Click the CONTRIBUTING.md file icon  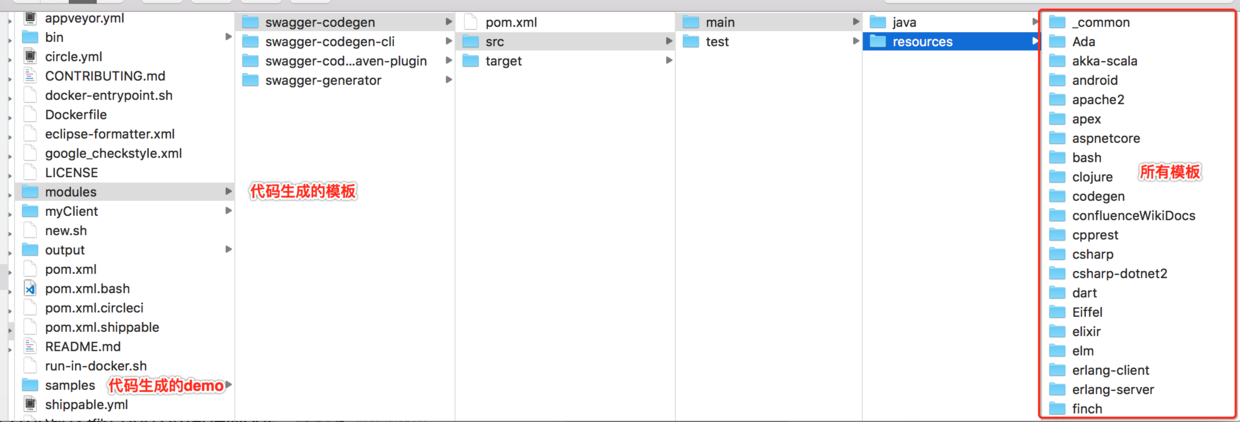(x=30, y=76)
